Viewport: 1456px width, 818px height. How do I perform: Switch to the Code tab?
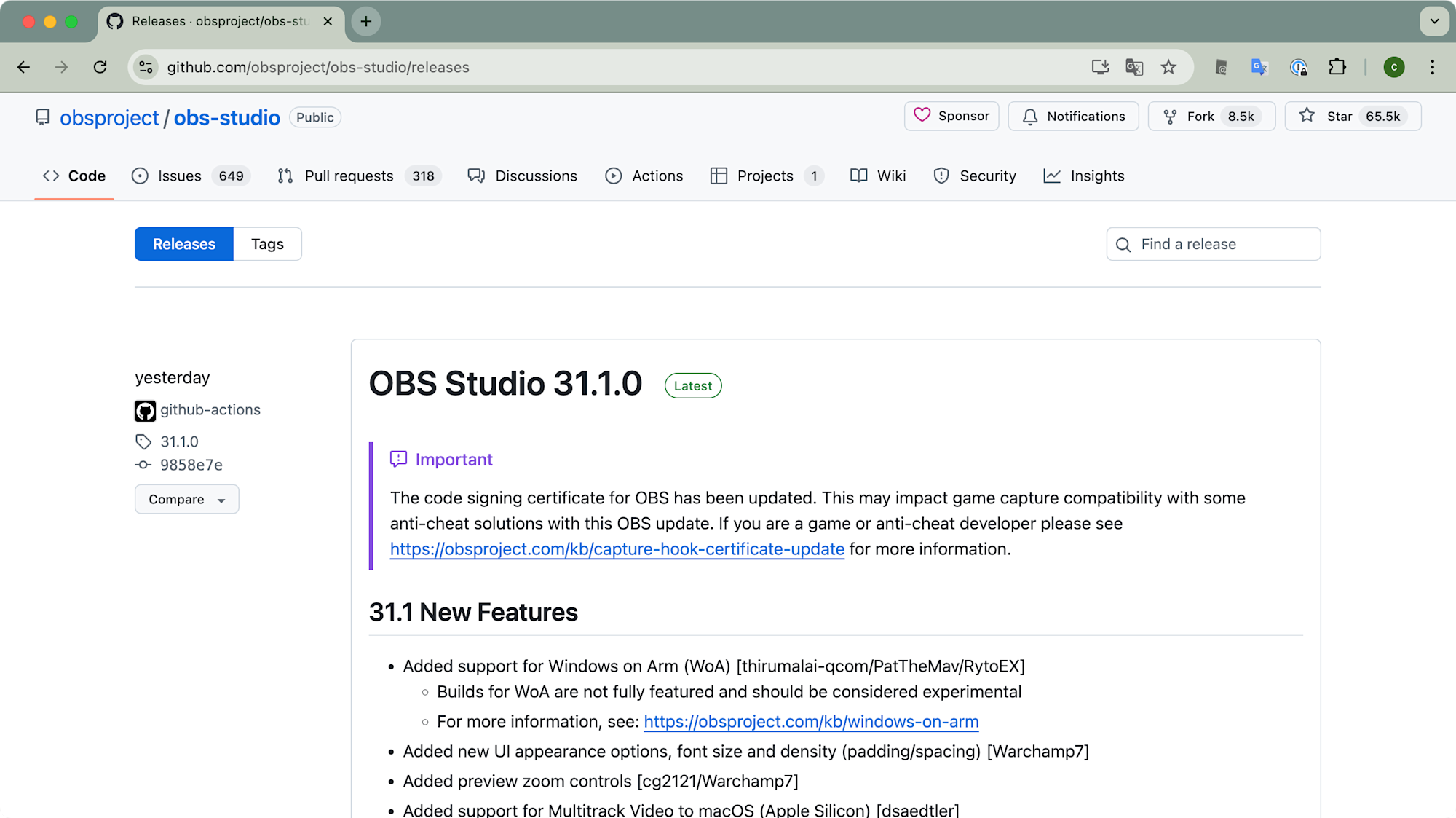[x=74, y=176]
